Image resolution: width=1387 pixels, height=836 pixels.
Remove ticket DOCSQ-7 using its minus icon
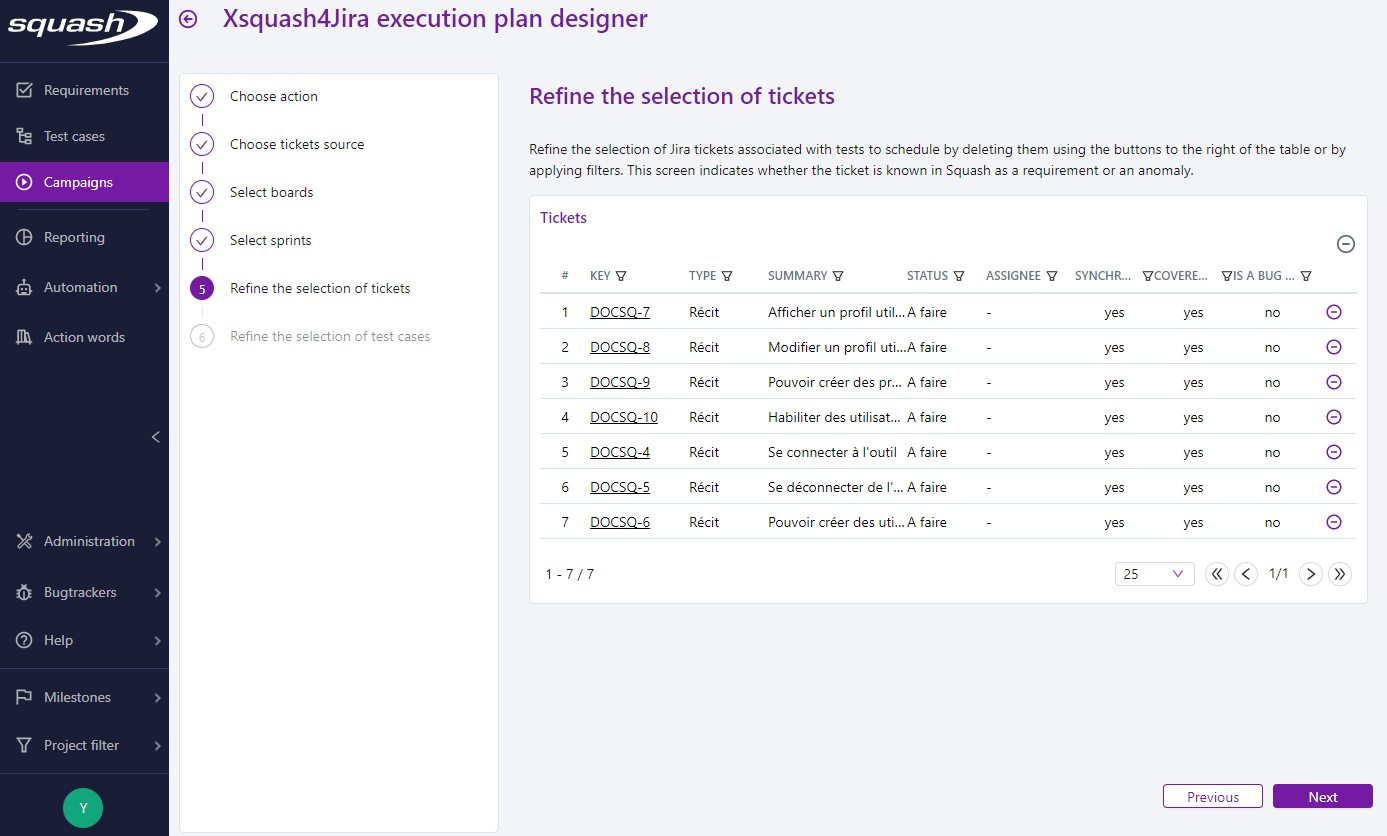[1333, 311]
